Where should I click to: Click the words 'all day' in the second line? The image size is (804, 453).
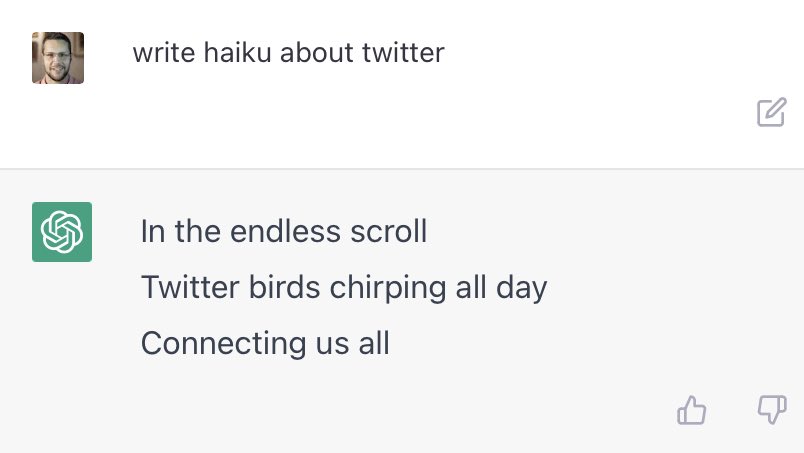pyautogui.click(x=501, y=287)
